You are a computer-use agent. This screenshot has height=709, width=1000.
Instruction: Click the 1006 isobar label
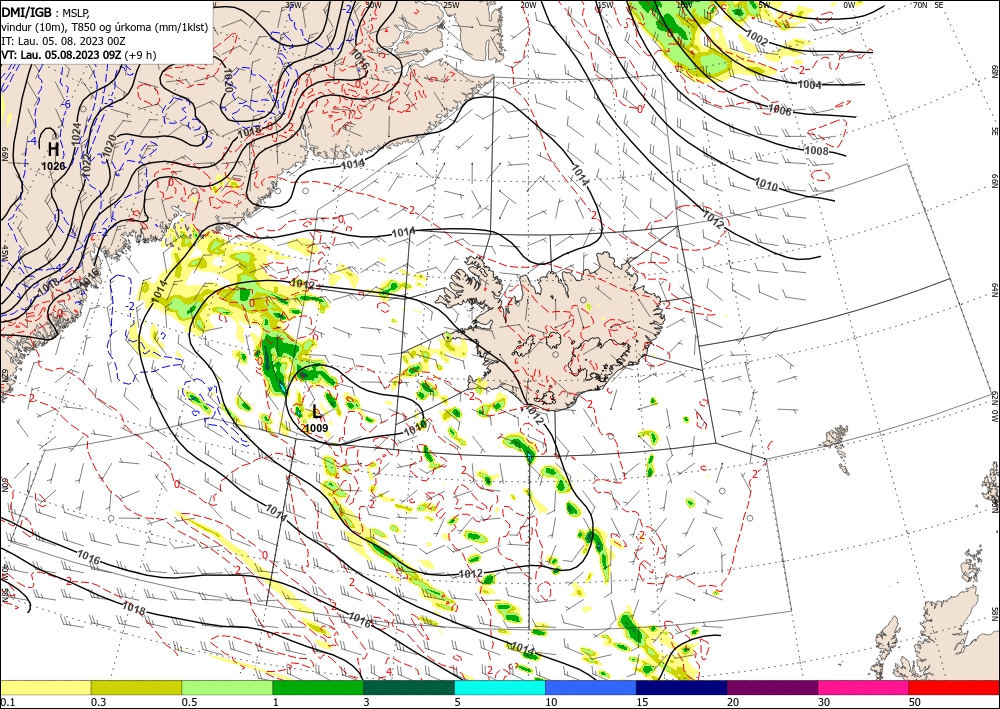click(x=779, y=110)
